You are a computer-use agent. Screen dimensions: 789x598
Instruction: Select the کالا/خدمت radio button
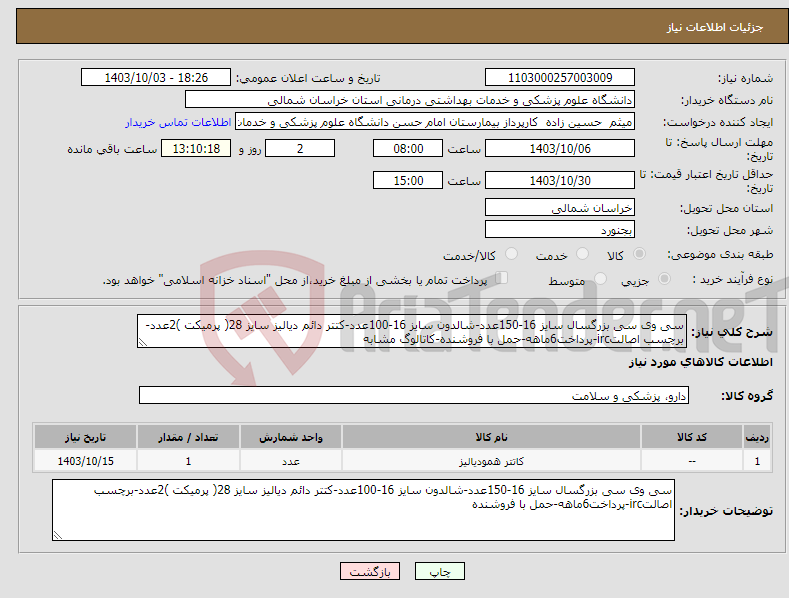(511, 254)
